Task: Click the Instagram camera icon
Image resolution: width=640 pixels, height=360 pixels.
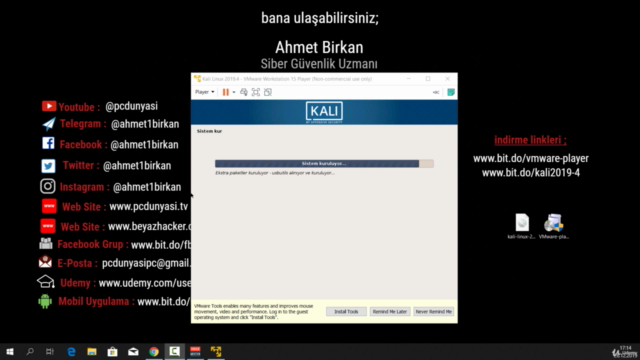Action: click(x=48, y=186)
